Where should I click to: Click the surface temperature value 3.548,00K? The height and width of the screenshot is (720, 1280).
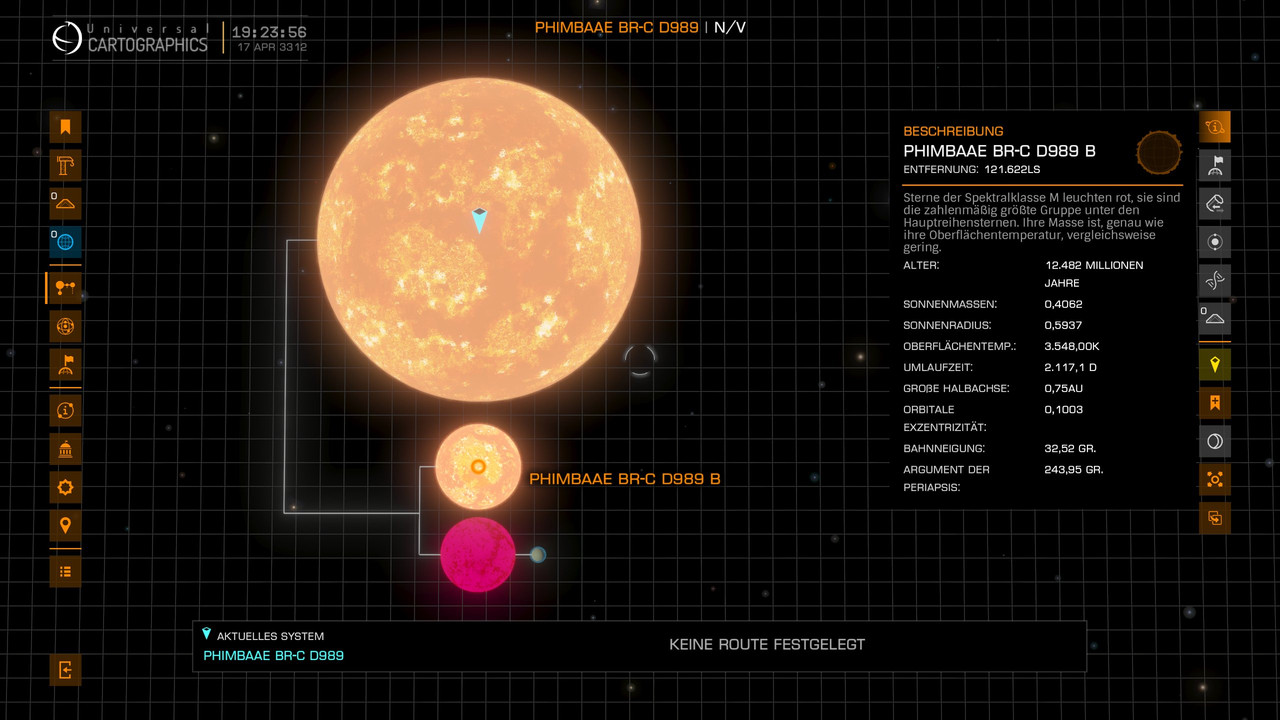click(1073, 346)
